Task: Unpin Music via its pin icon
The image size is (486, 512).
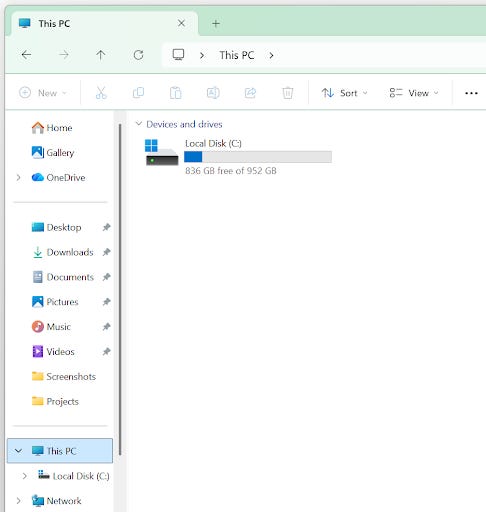Action: coord(106,327)
